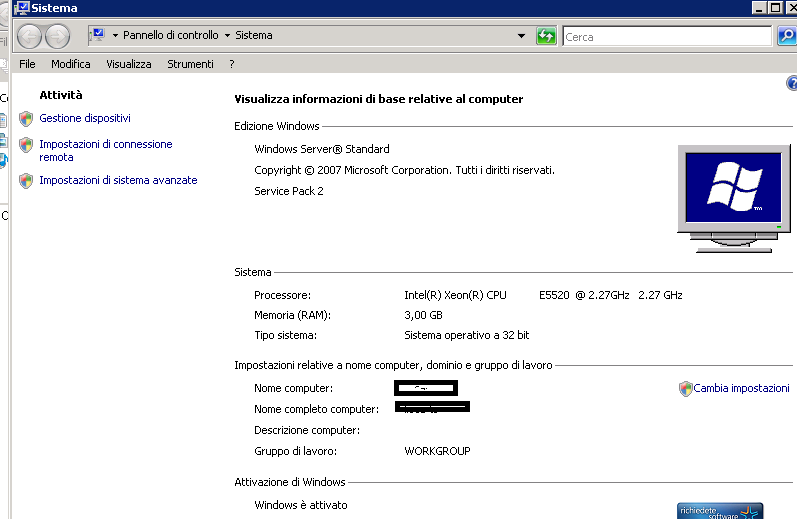Click the Sistema breadcrumb in address bar
Screen dimensions: 797x519
254,35
